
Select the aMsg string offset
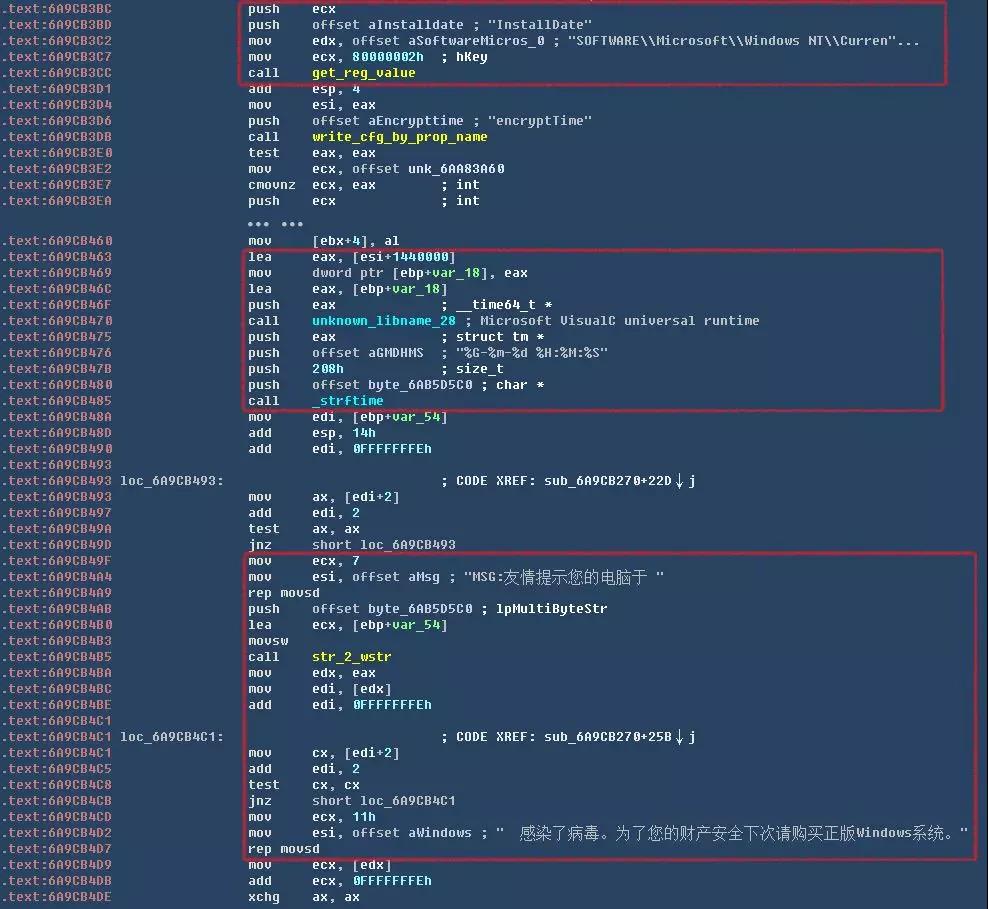click(x=423, y=577)
